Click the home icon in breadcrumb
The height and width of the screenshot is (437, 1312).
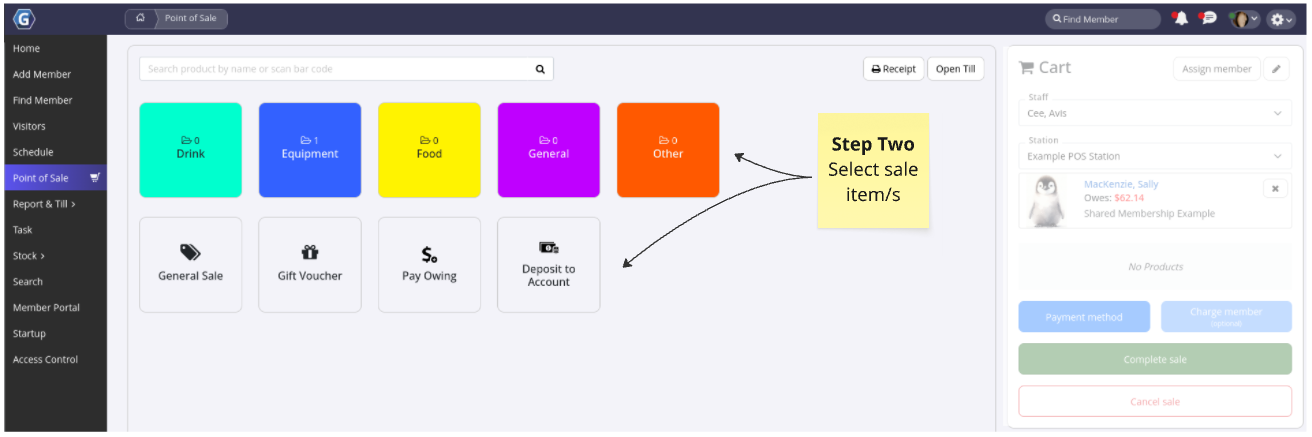tap(141, 18)
